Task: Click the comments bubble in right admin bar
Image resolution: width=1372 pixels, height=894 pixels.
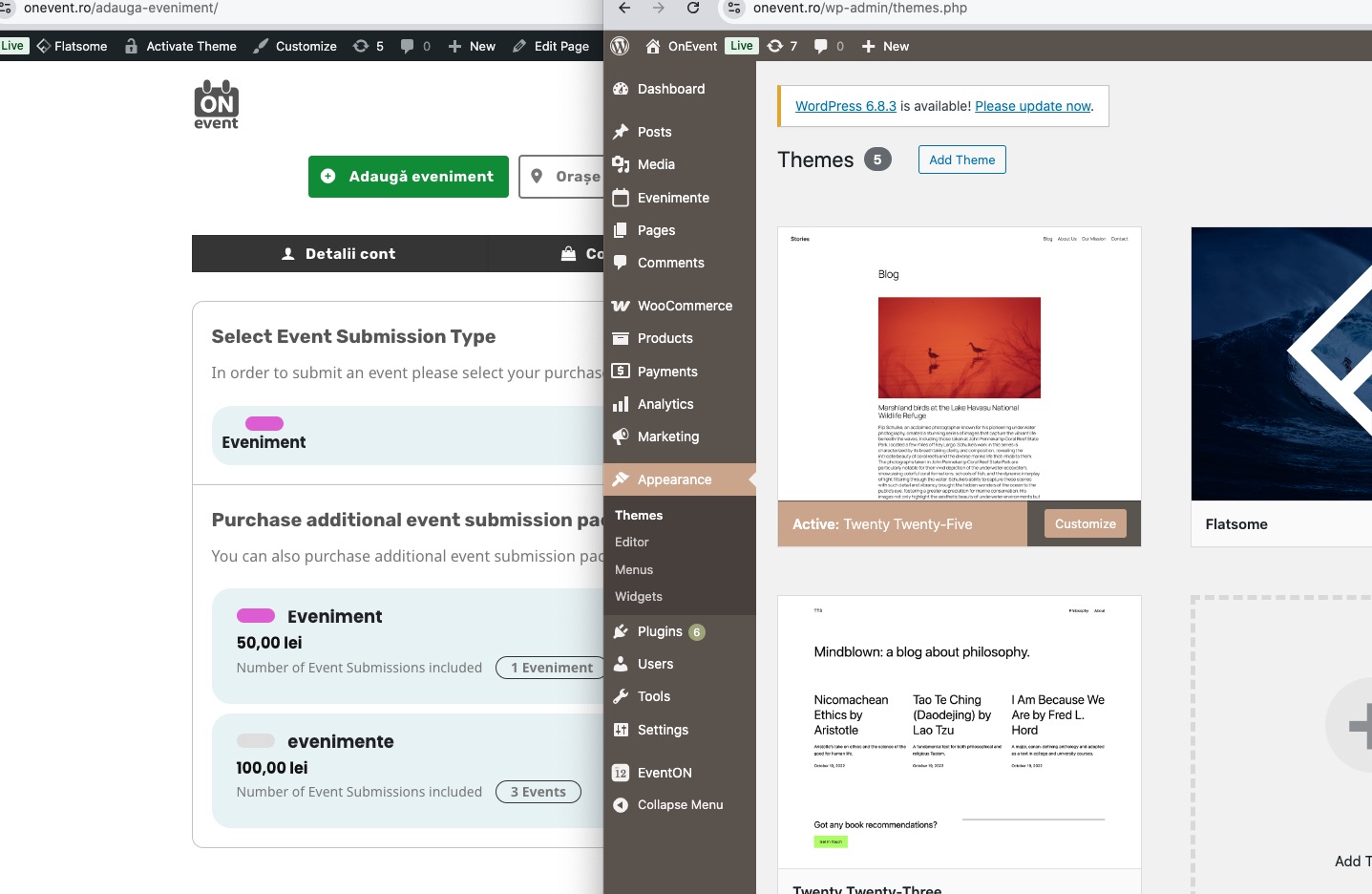Action: coord(828,46)
